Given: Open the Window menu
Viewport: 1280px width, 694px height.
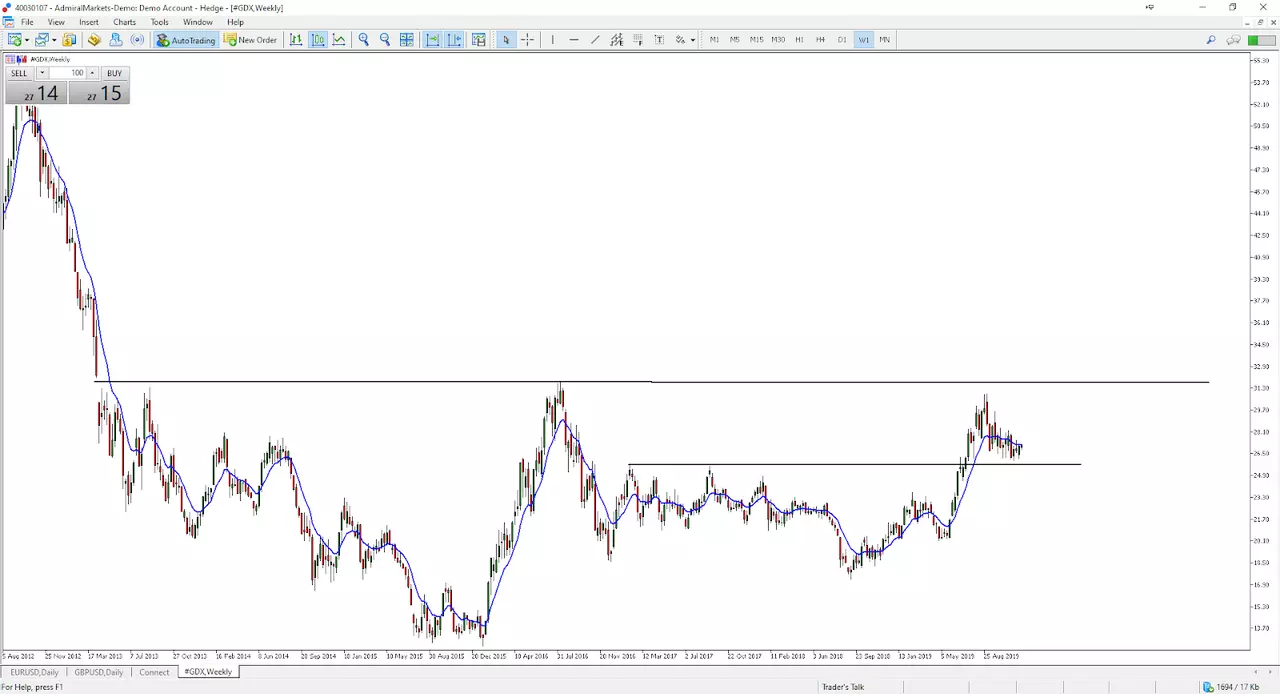Looking at the screenshot, I should (x=197, y=22).
